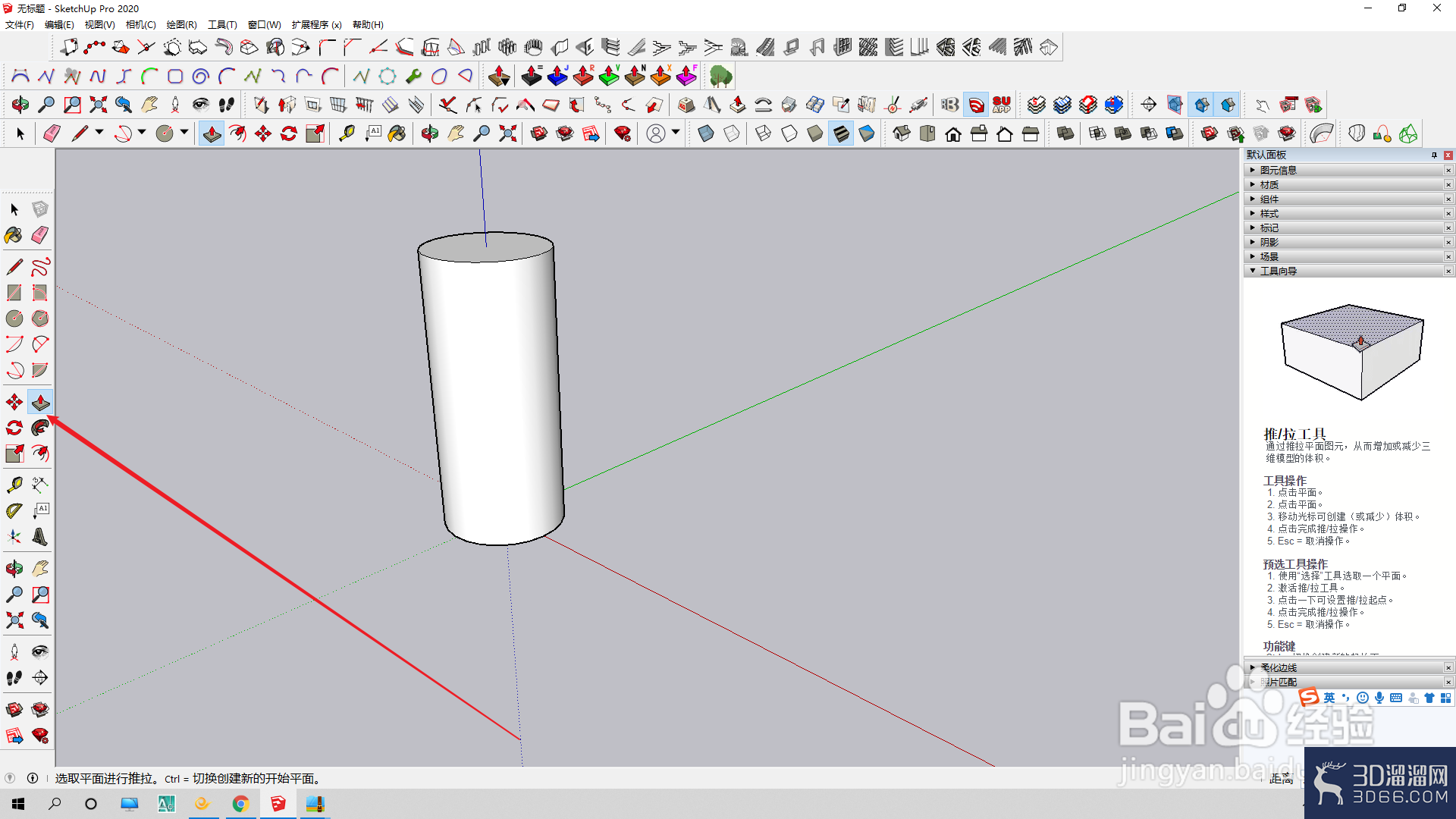The image size is (1456, 819).
Task: Activate the highlighted Push/Pull tool in left toolbar
Action: [40, 402]
